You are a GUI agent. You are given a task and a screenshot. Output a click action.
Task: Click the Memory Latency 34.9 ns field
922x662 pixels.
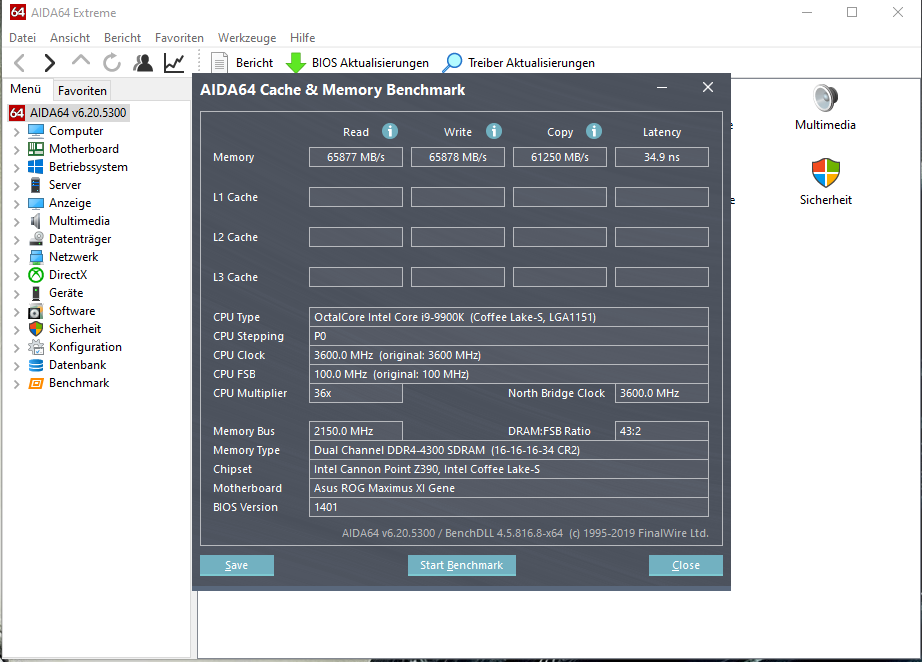pos(662,157)
